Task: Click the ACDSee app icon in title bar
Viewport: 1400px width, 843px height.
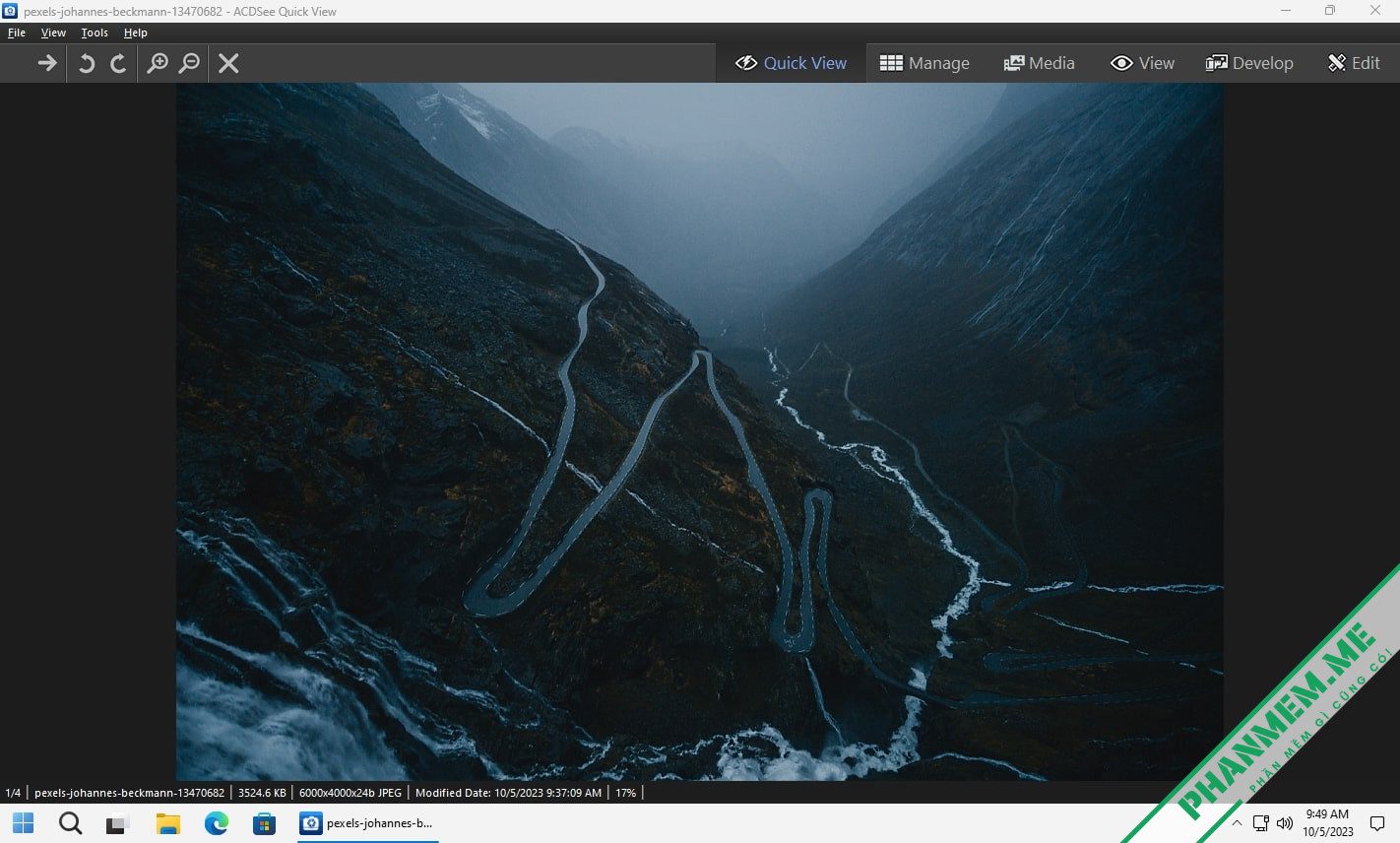Action: point(11,11)
